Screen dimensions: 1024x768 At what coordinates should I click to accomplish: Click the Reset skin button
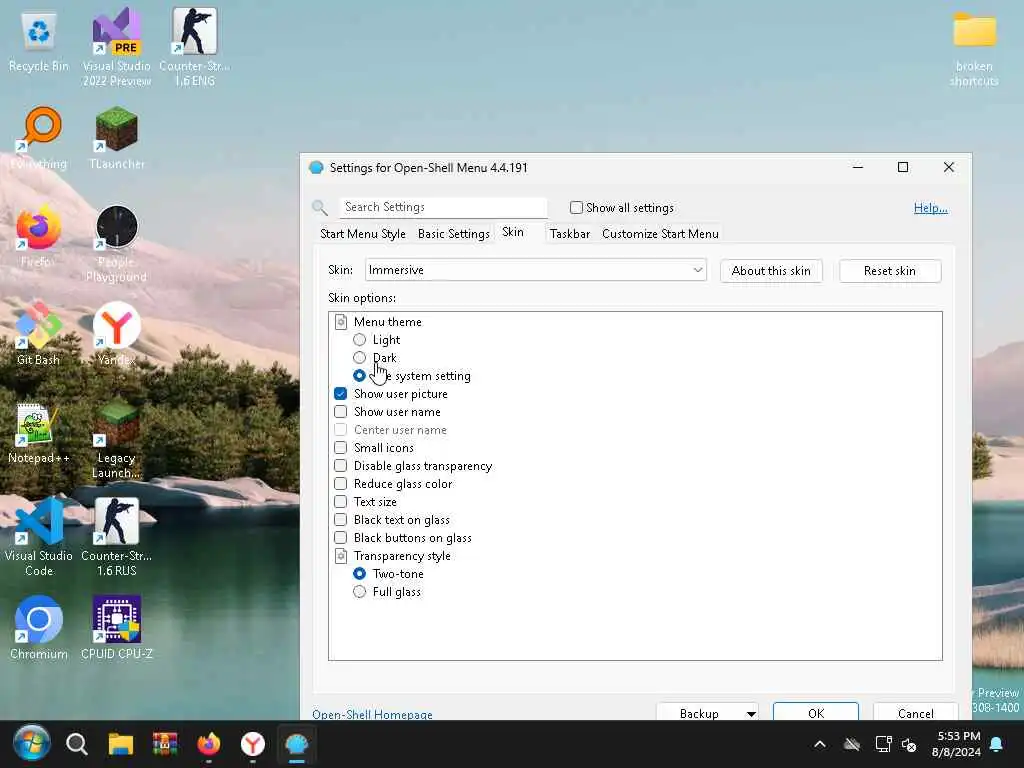889,271
